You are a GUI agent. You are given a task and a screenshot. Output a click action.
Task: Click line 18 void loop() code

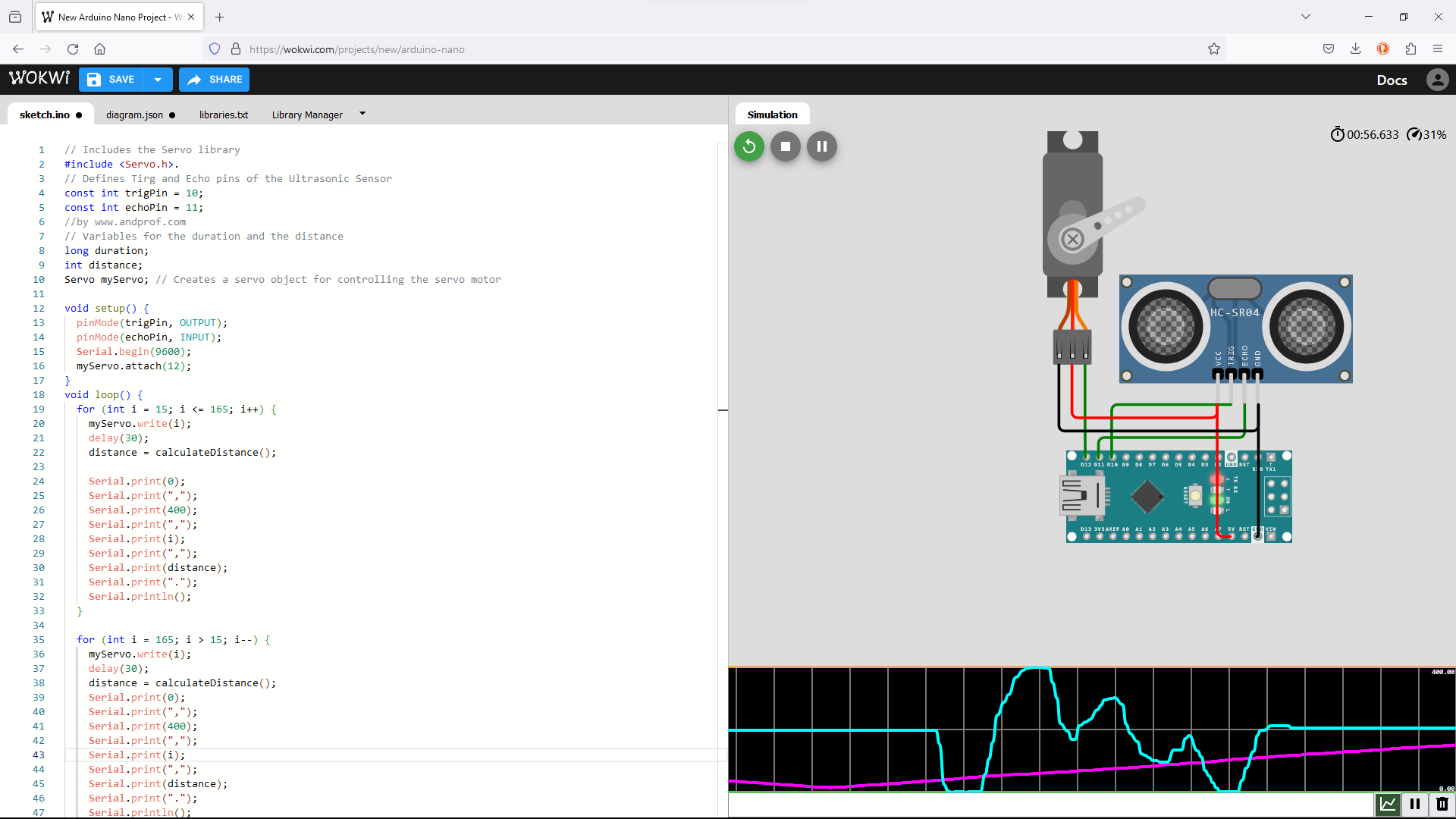[x=104, y=395]
